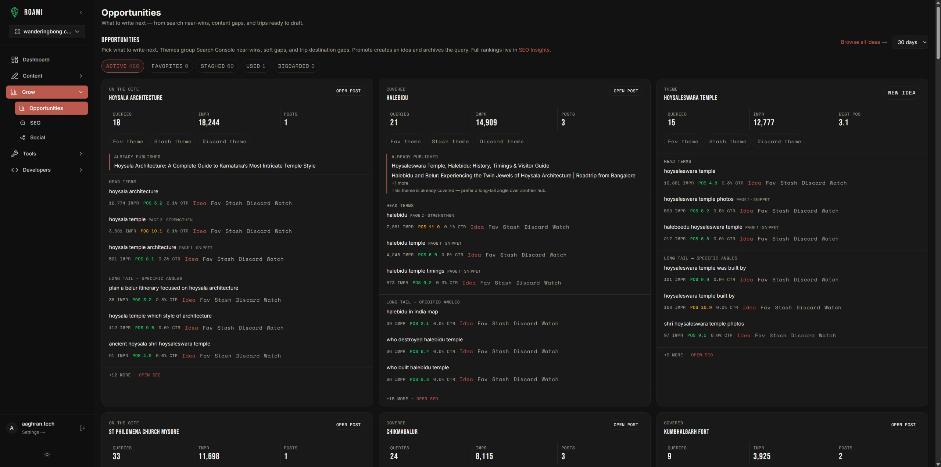
Task: Click 'Open SEO' at Hoysala Architecture card bottom
Action: click(x=149, y=375)
